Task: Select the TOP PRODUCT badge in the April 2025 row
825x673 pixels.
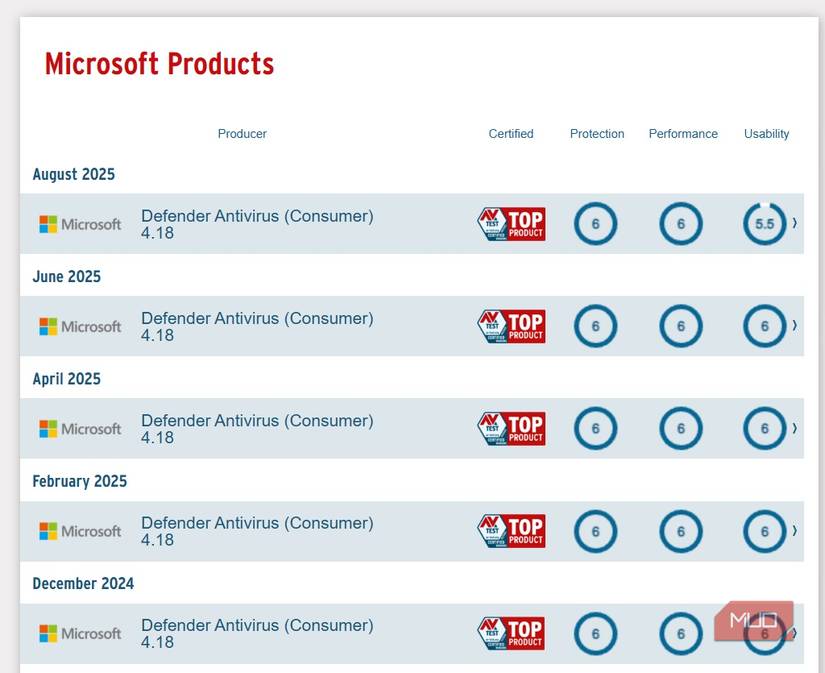Action: tap(511, 429)
